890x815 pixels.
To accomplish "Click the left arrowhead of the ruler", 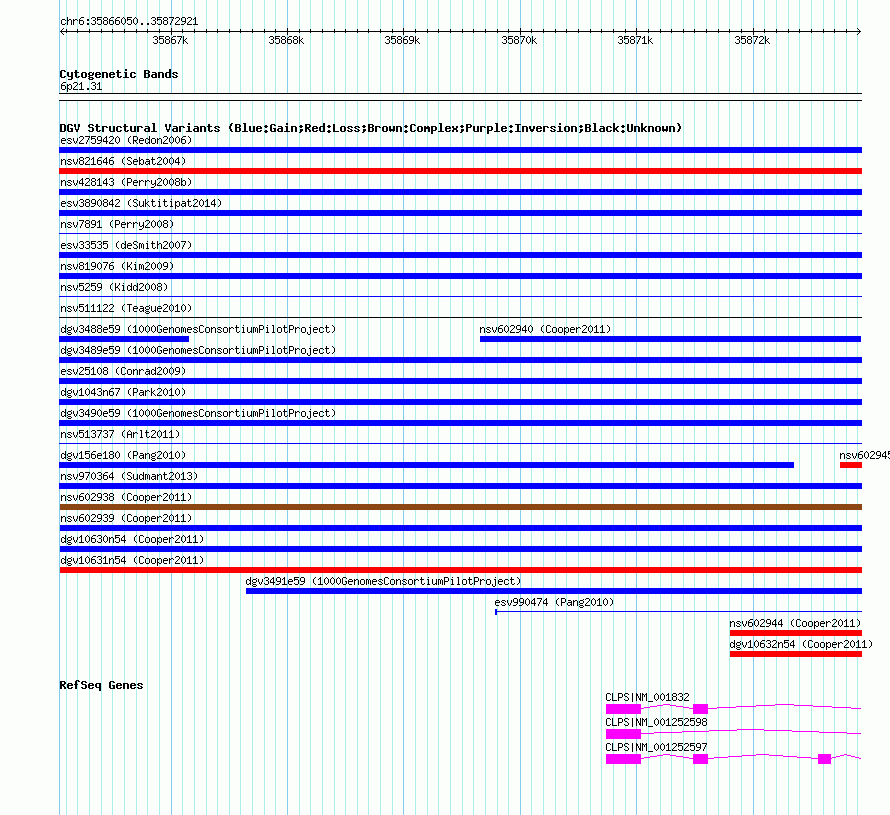I will coord(62,31).
